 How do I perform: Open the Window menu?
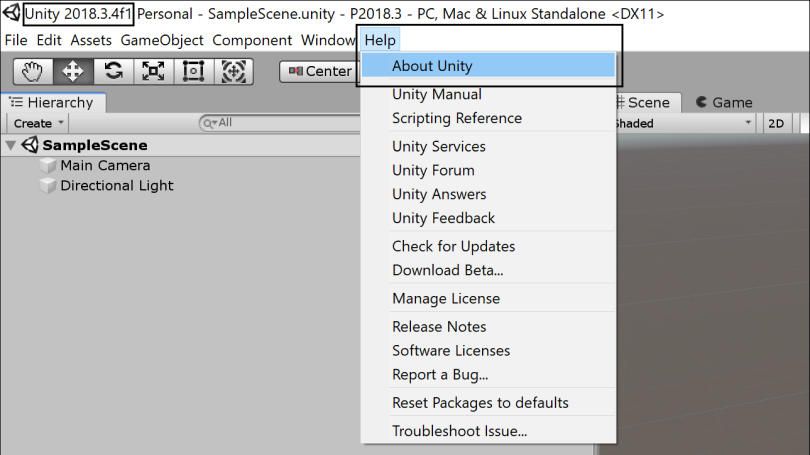[x=328, y=40]
